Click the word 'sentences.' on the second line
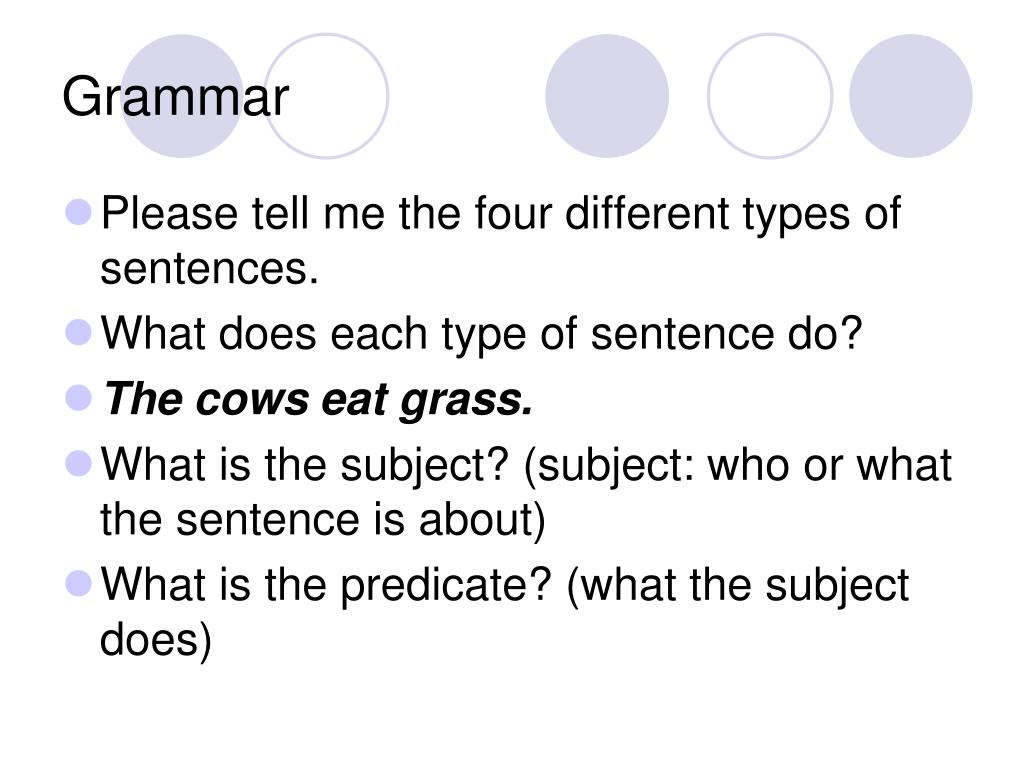This screenshot has width=1024, height=768. tap(209, 268)
